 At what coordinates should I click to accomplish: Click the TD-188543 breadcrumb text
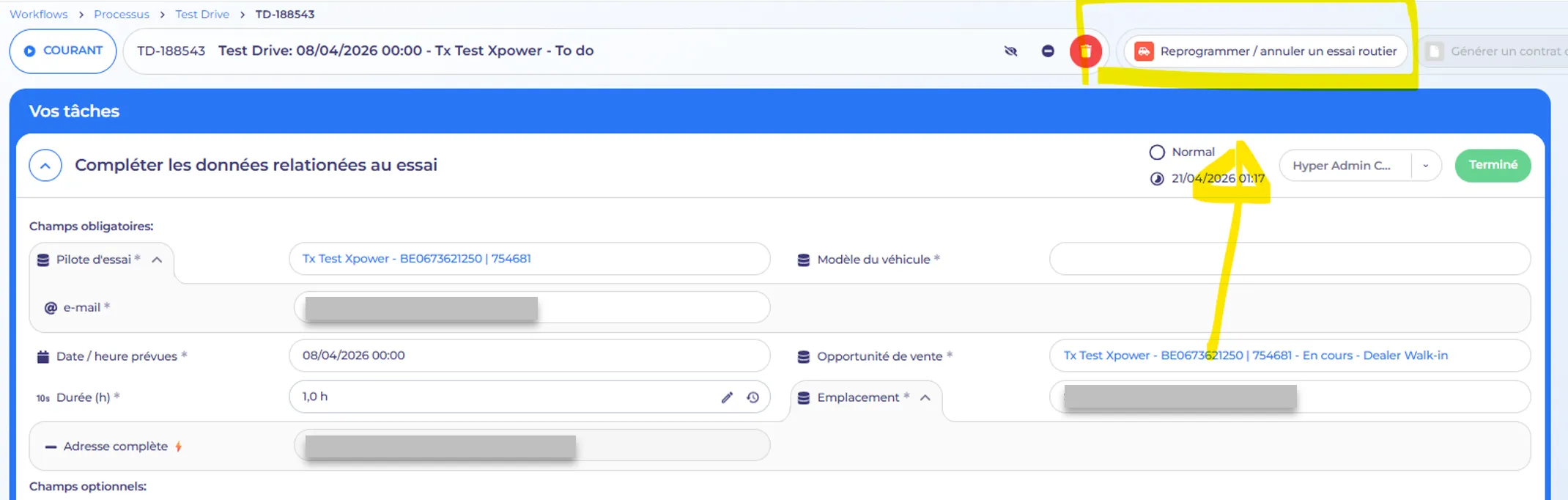[285, 14]
